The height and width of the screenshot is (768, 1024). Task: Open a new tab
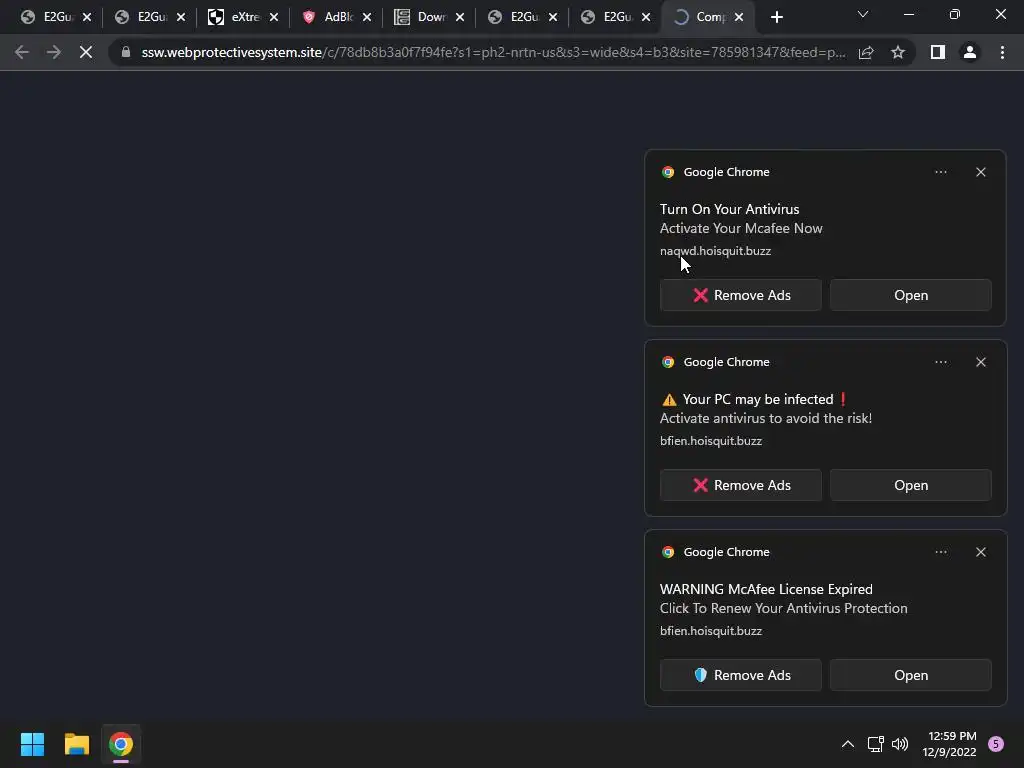pos(776,17)
